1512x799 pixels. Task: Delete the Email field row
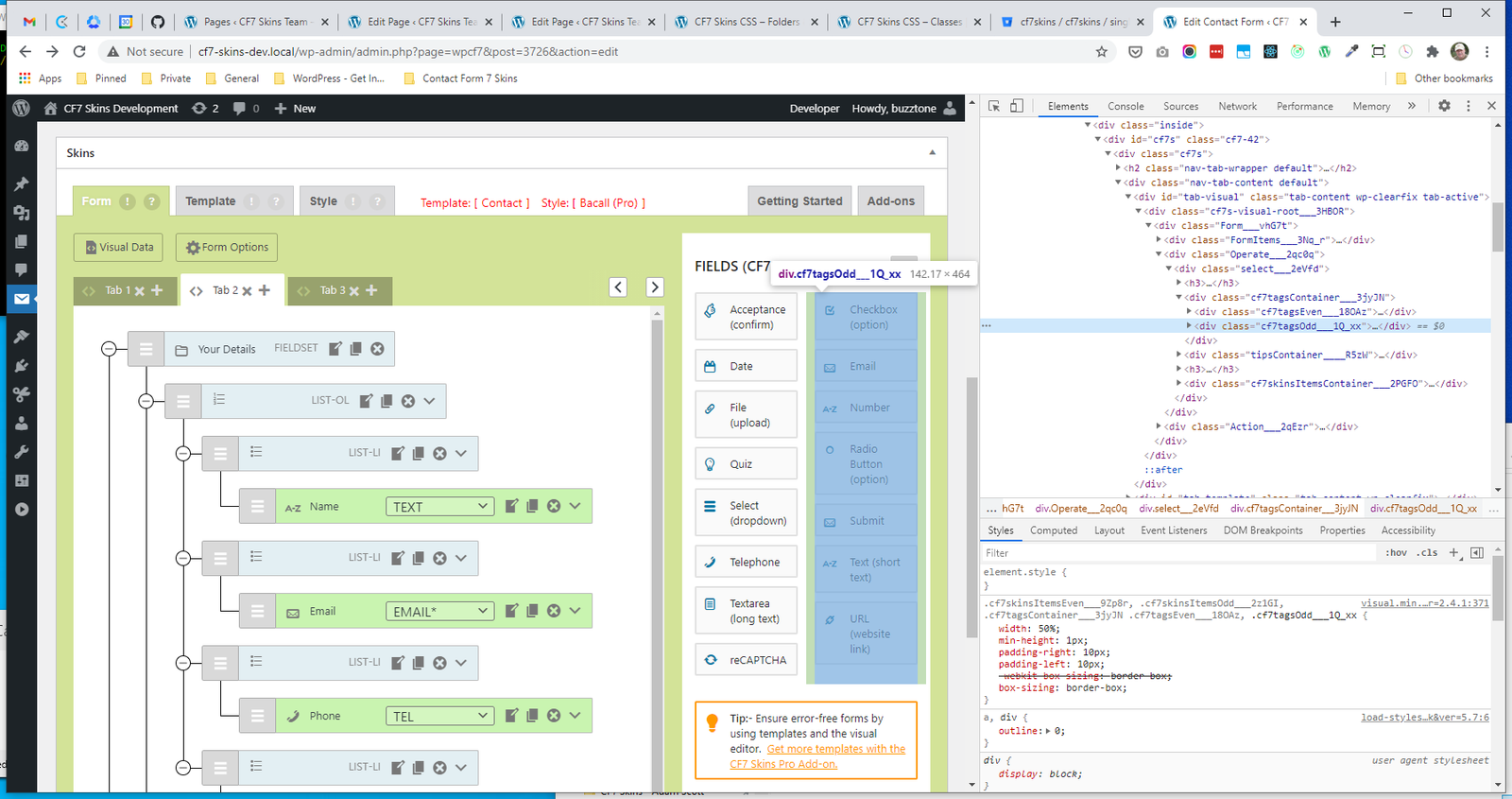click(554, 611)
